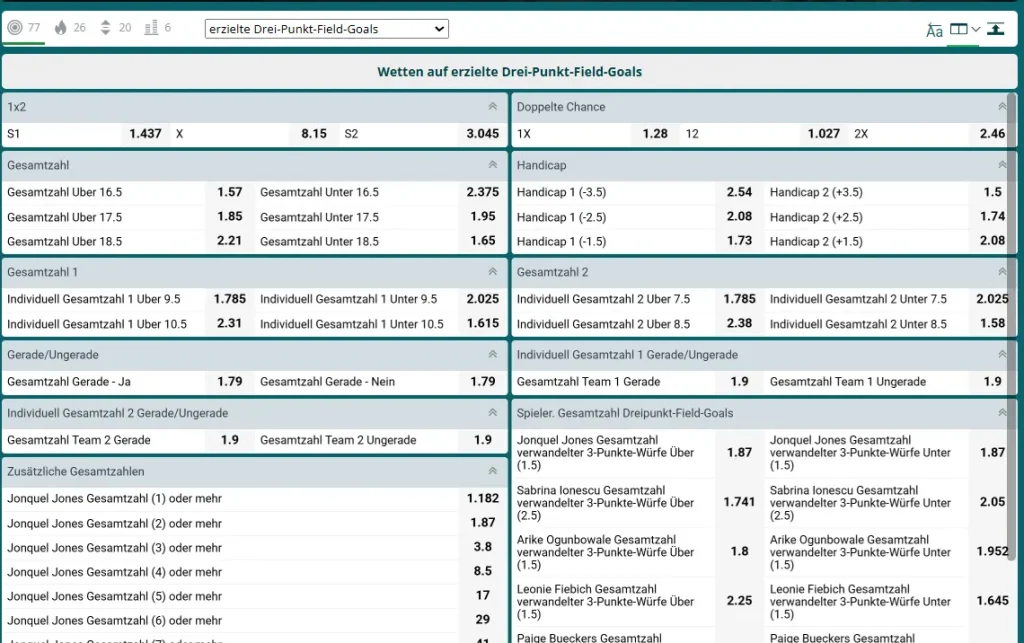Collapse Individuell Gesamtzahl 1 Gerade/Ungerade section

tap(1002, 354)
